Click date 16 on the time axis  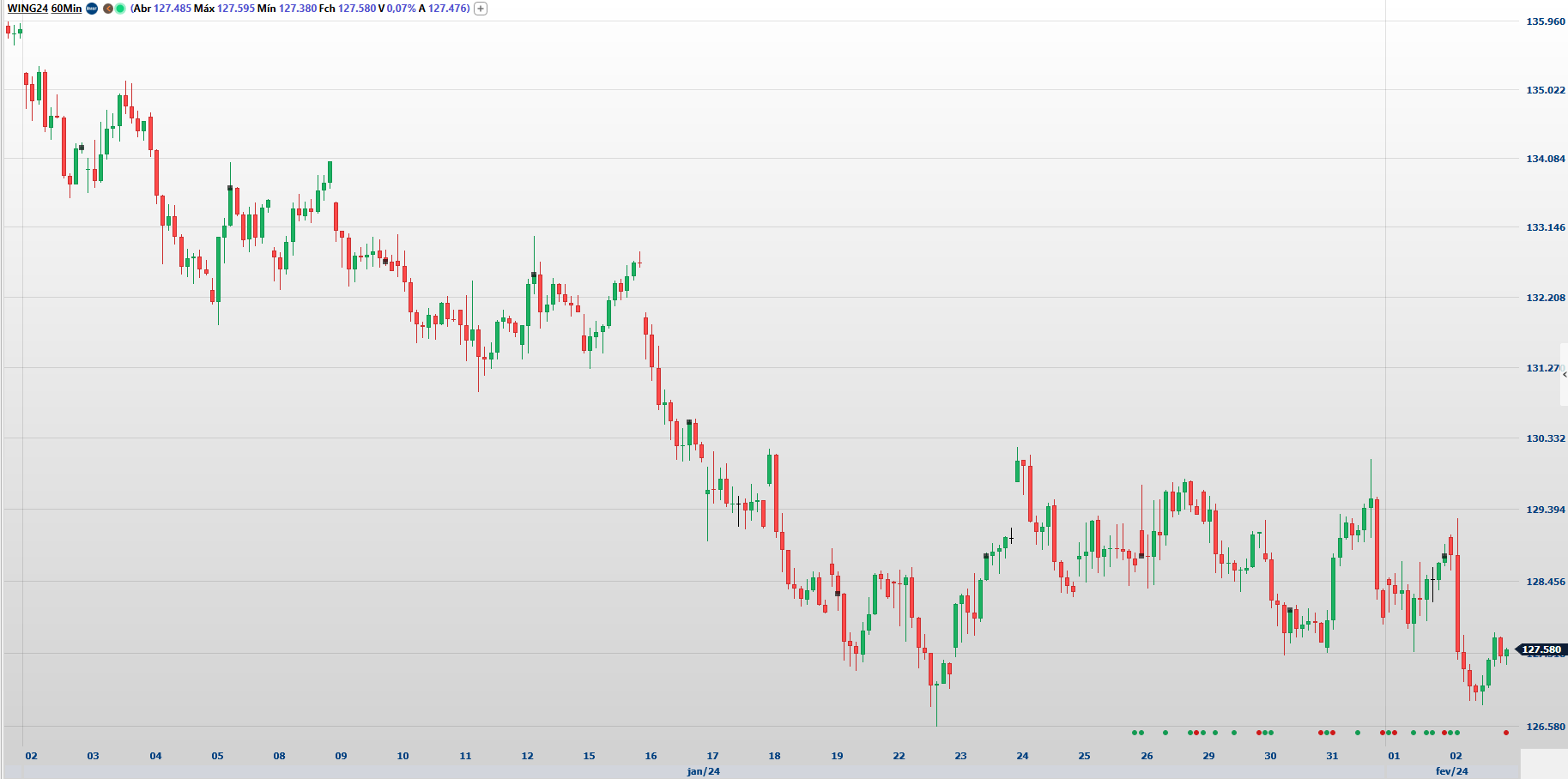point(651,756)
